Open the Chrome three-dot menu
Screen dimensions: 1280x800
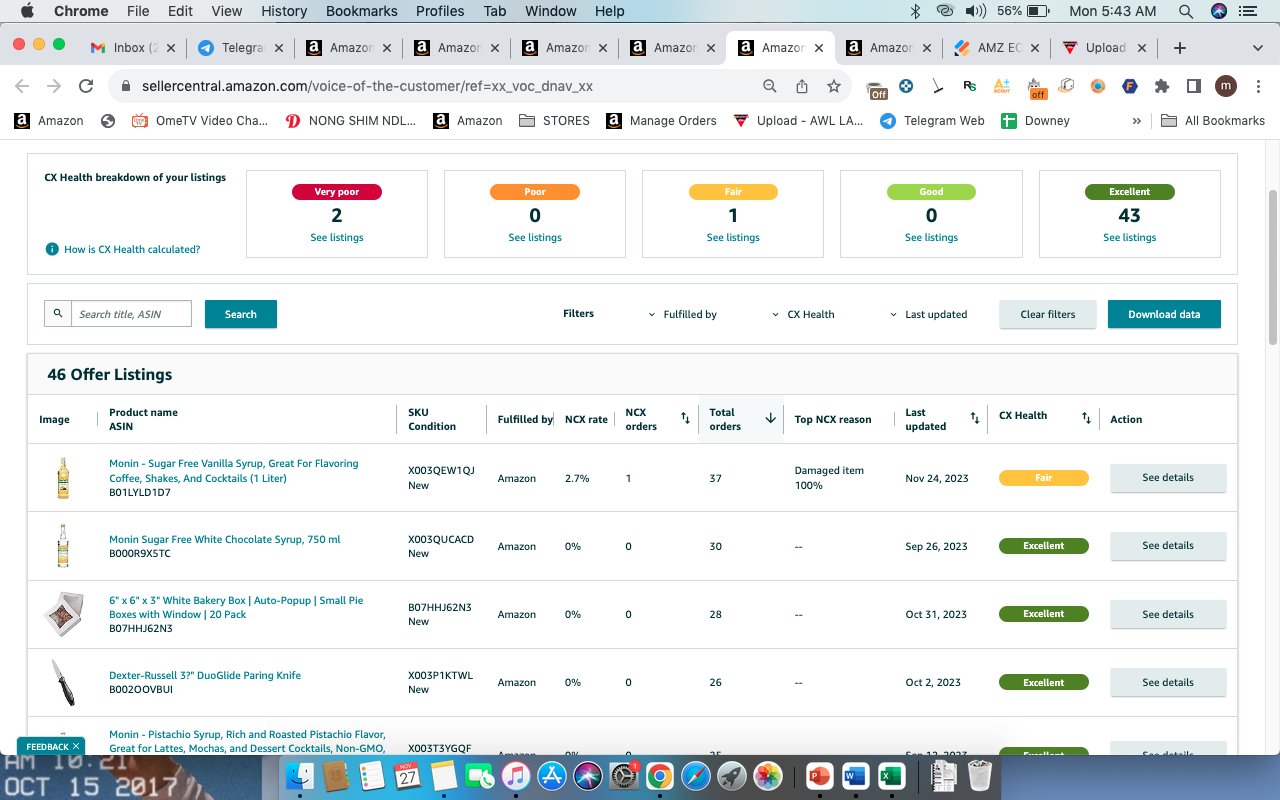click(1258, 86)
